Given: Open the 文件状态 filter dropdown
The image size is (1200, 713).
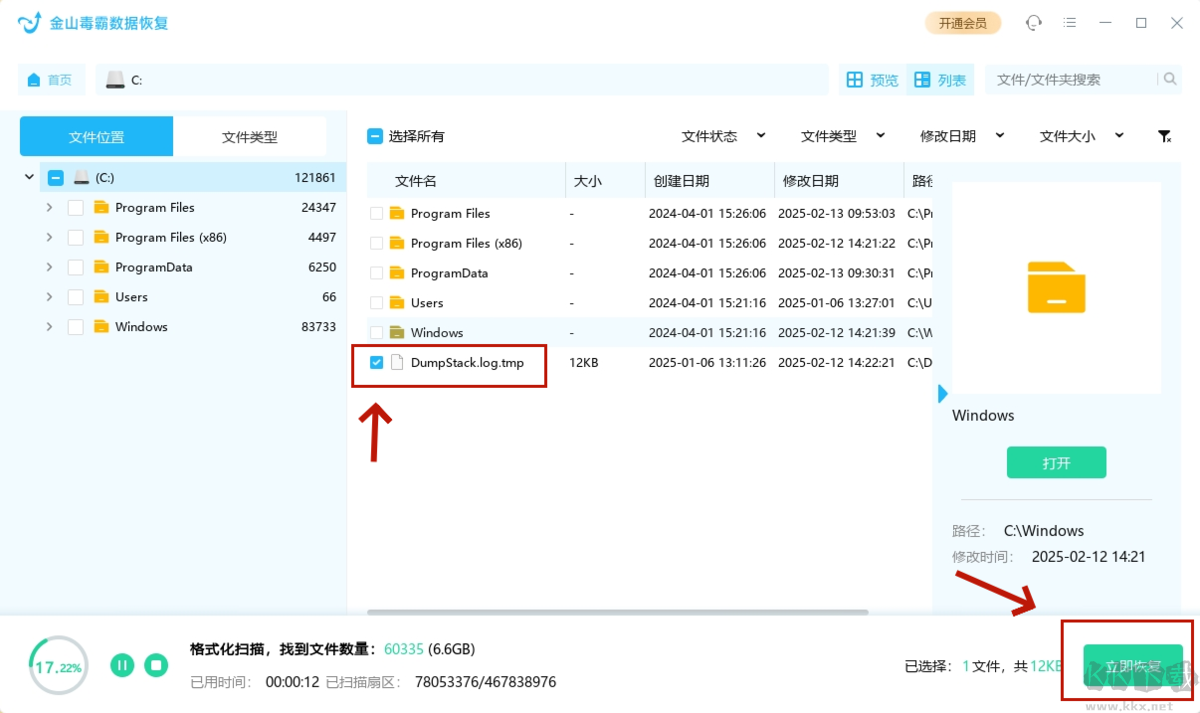Looking at the screenshot, I should [x=722, y=136].
